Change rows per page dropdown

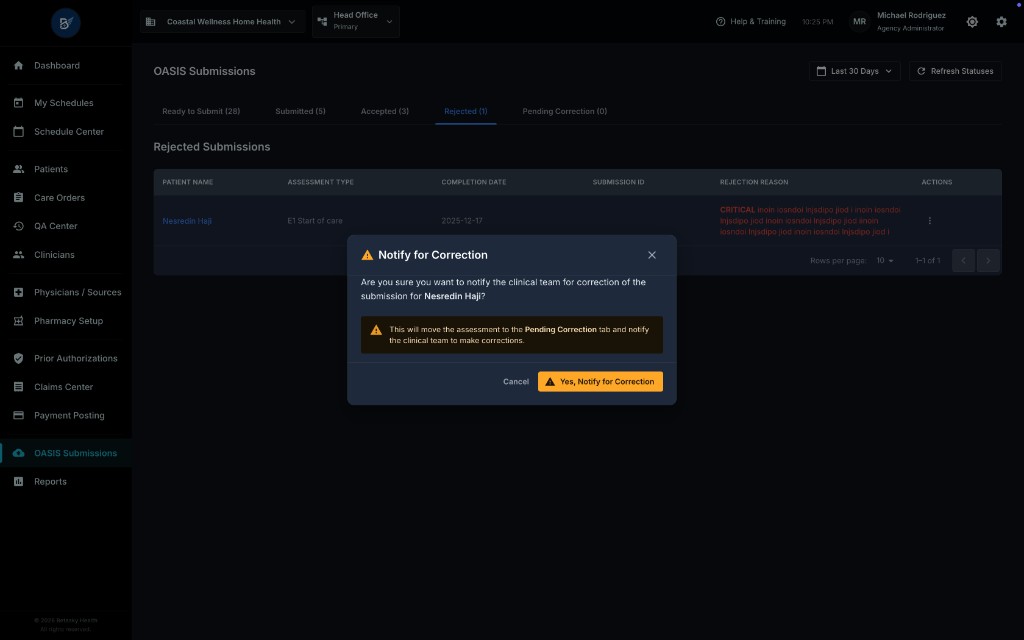[x=884, y=261]
